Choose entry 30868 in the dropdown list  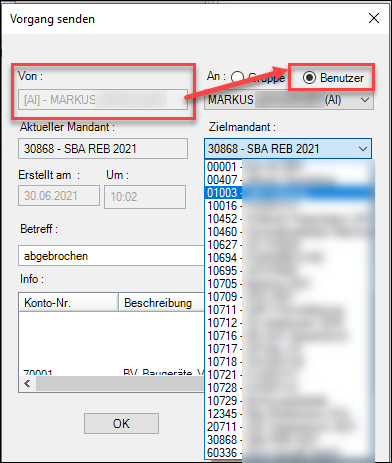(289, 440)
